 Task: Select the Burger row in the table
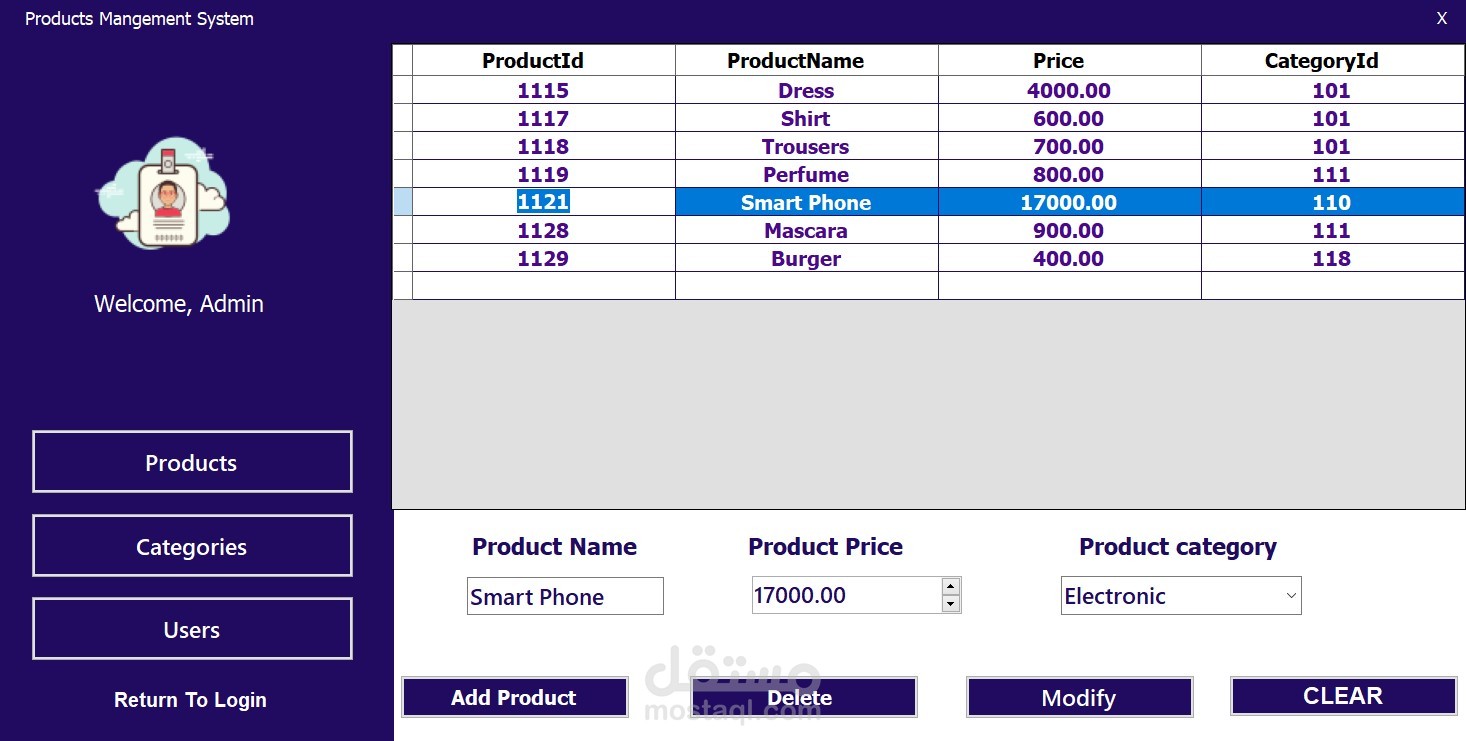805,259
